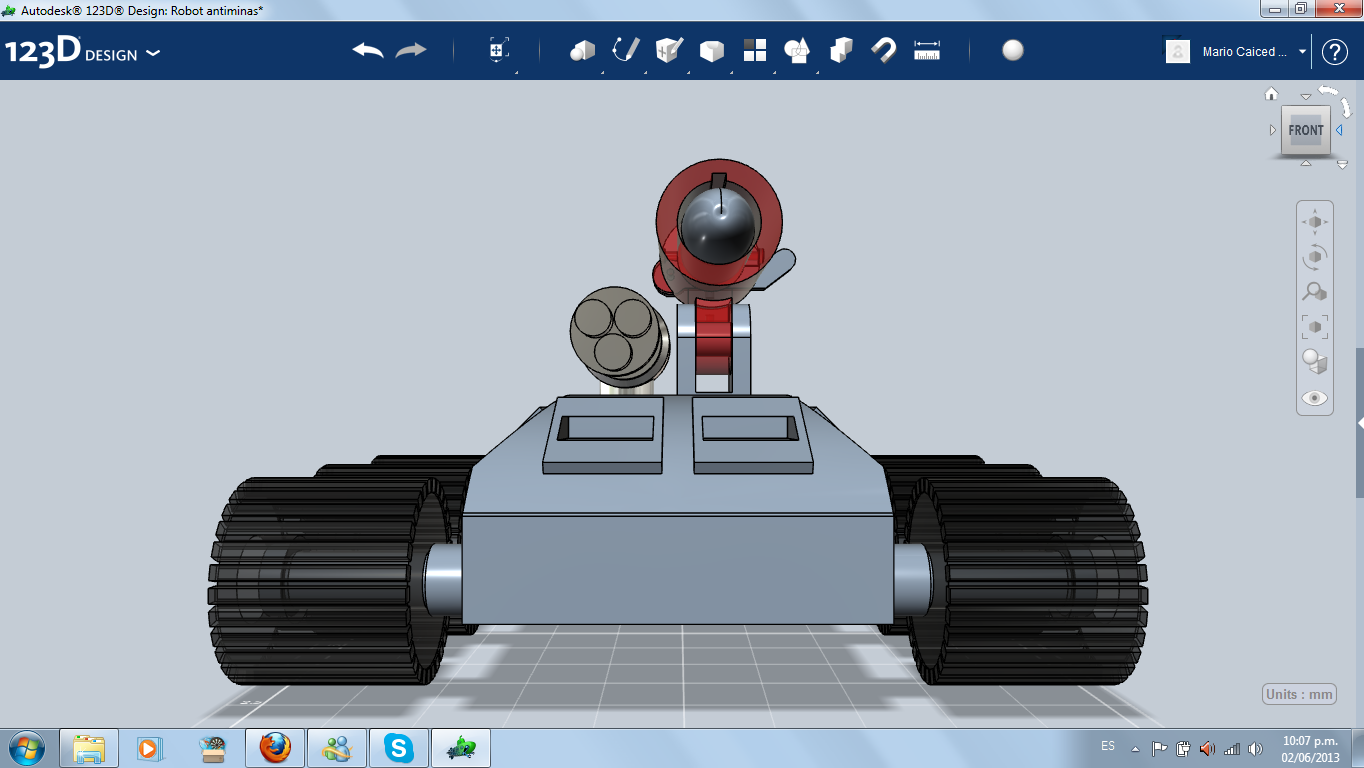Select the Zoom navigation tool

click(1315, 291)
